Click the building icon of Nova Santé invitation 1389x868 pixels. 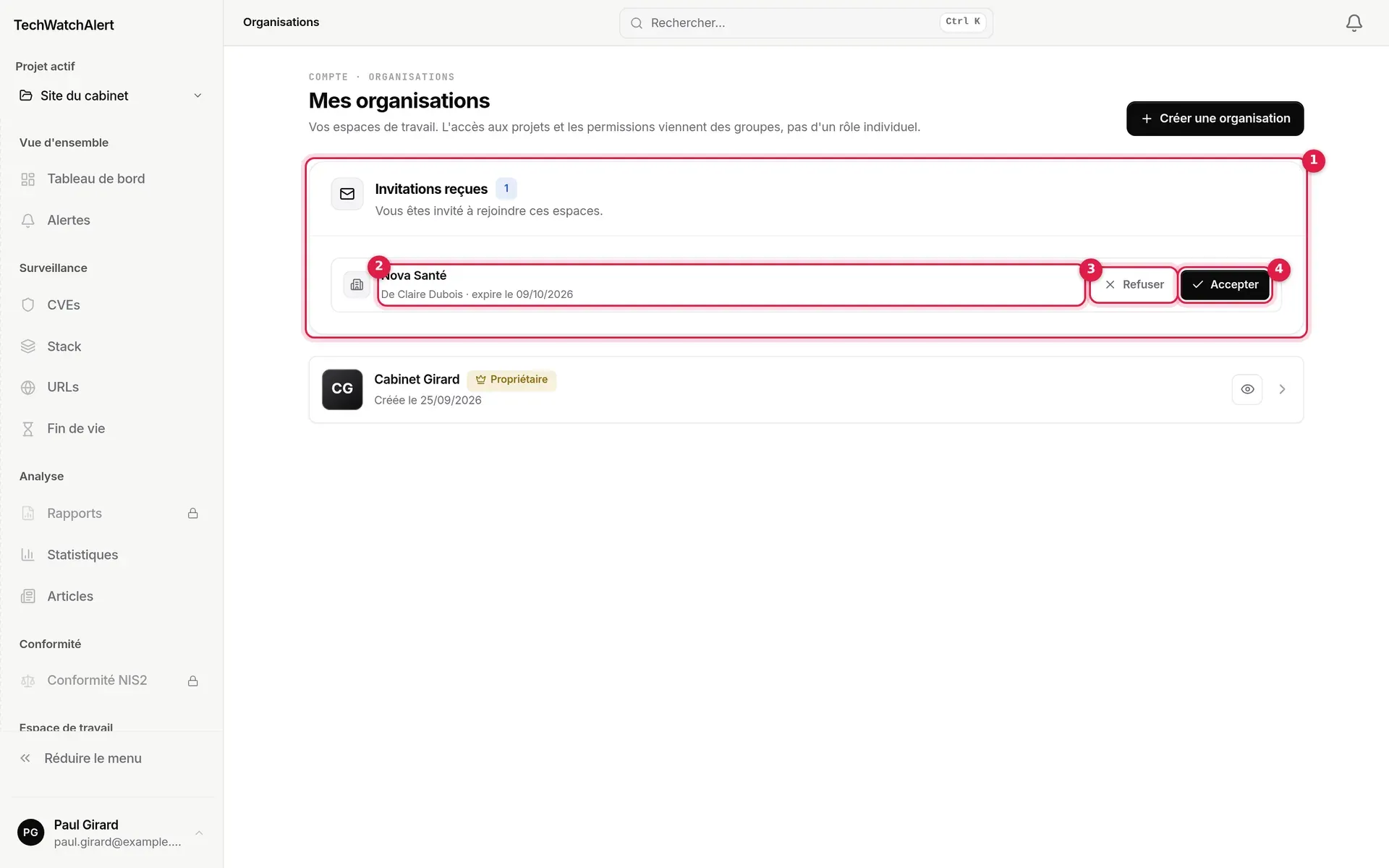(357, 285)
